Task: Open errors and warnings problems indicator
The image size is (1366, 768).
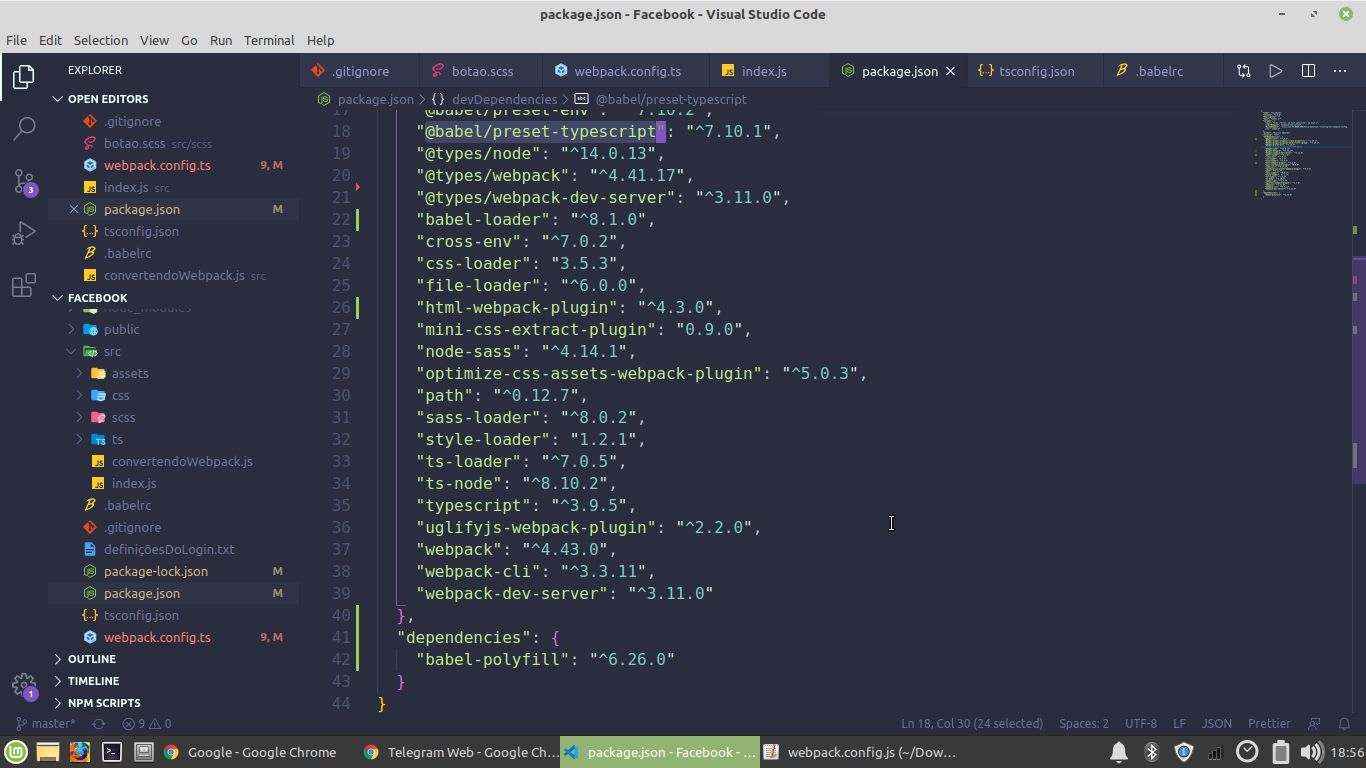Action: (147, 723)
